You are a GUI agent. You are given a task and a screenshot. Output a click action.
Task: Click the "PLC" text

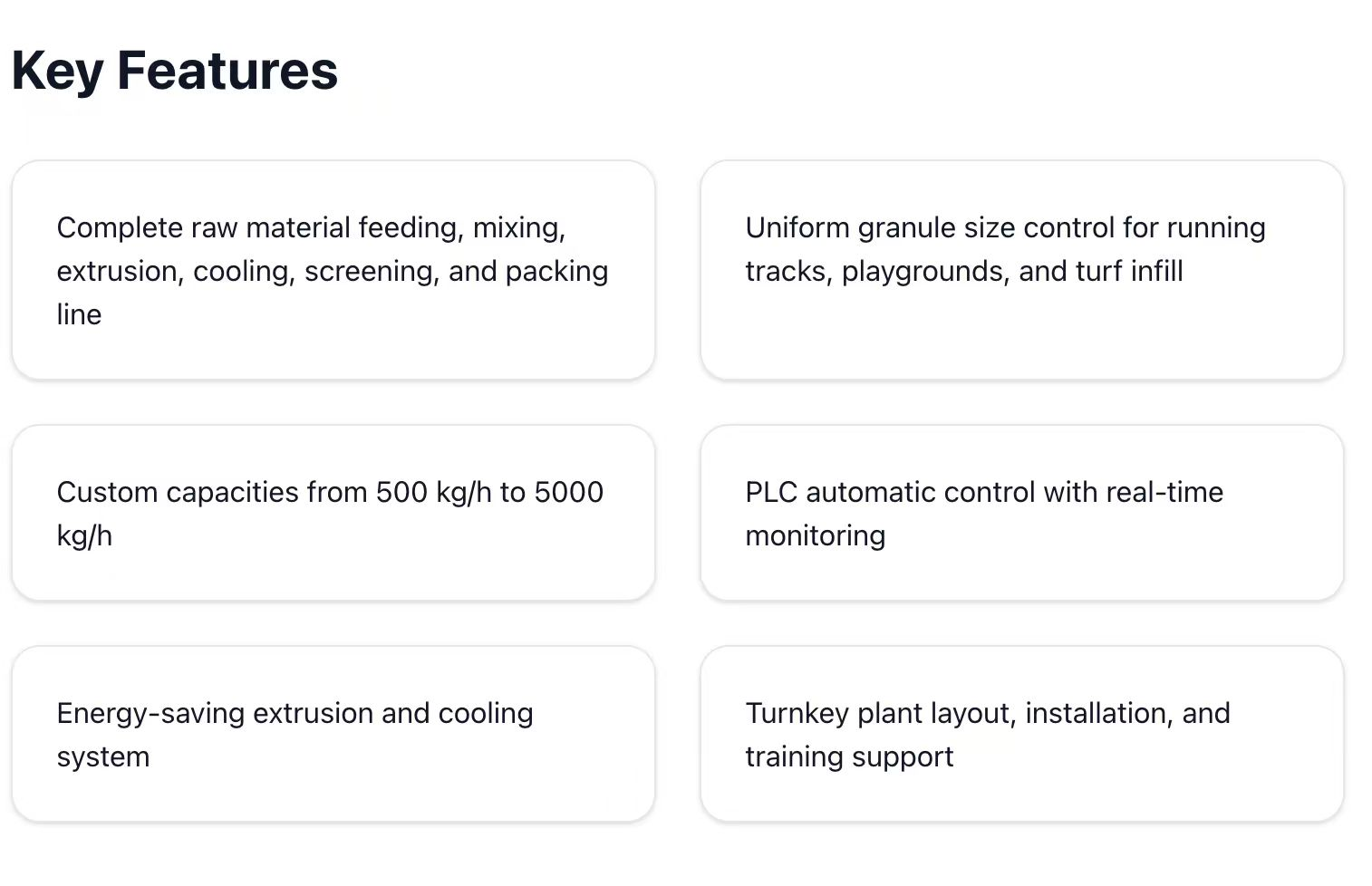point(770,492)
